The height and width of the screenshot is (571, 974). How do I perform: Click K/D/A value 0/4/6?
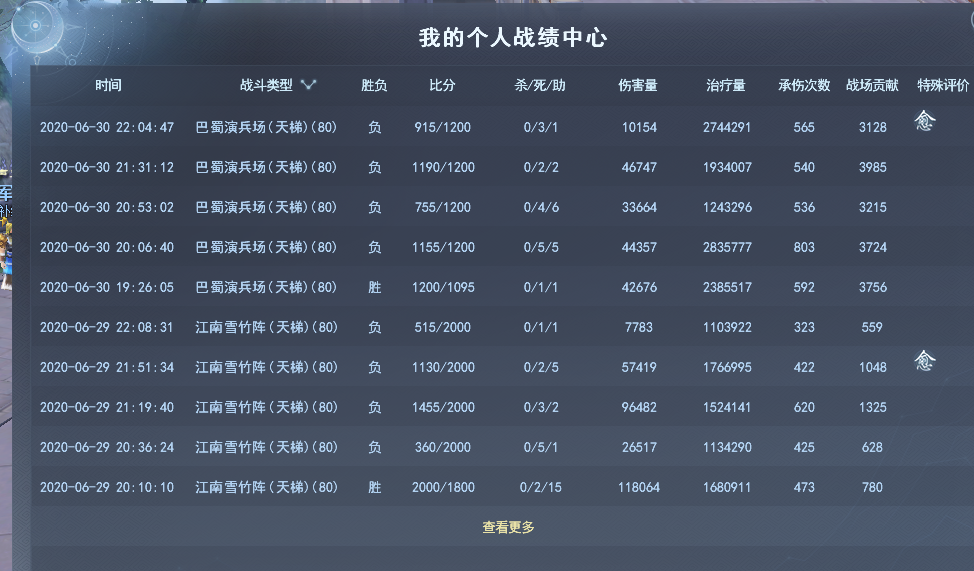coord(541,208)
